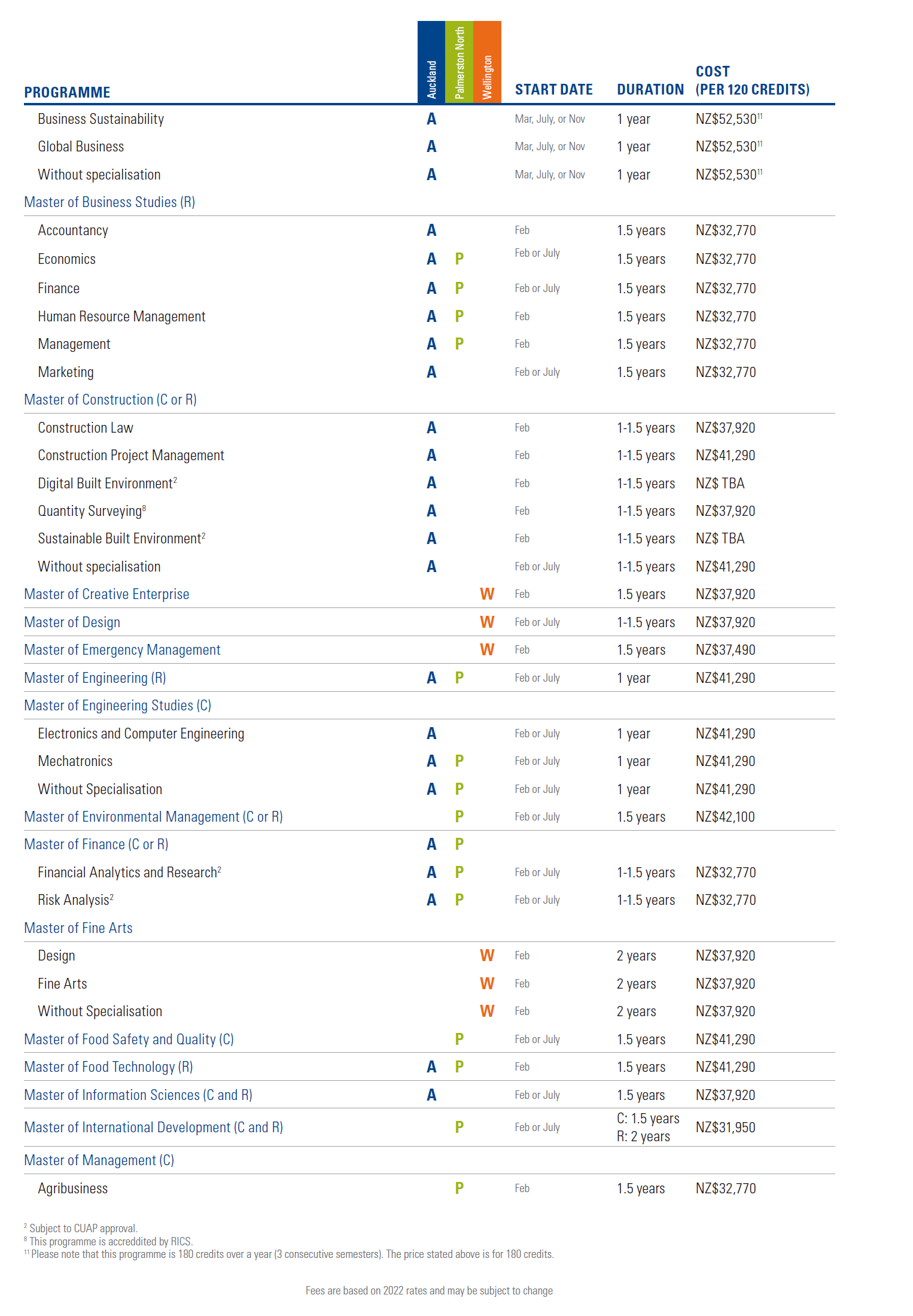Select Human Resource Management programme name
Viewport: 913px width, 1316px height.
pos(121,317)
